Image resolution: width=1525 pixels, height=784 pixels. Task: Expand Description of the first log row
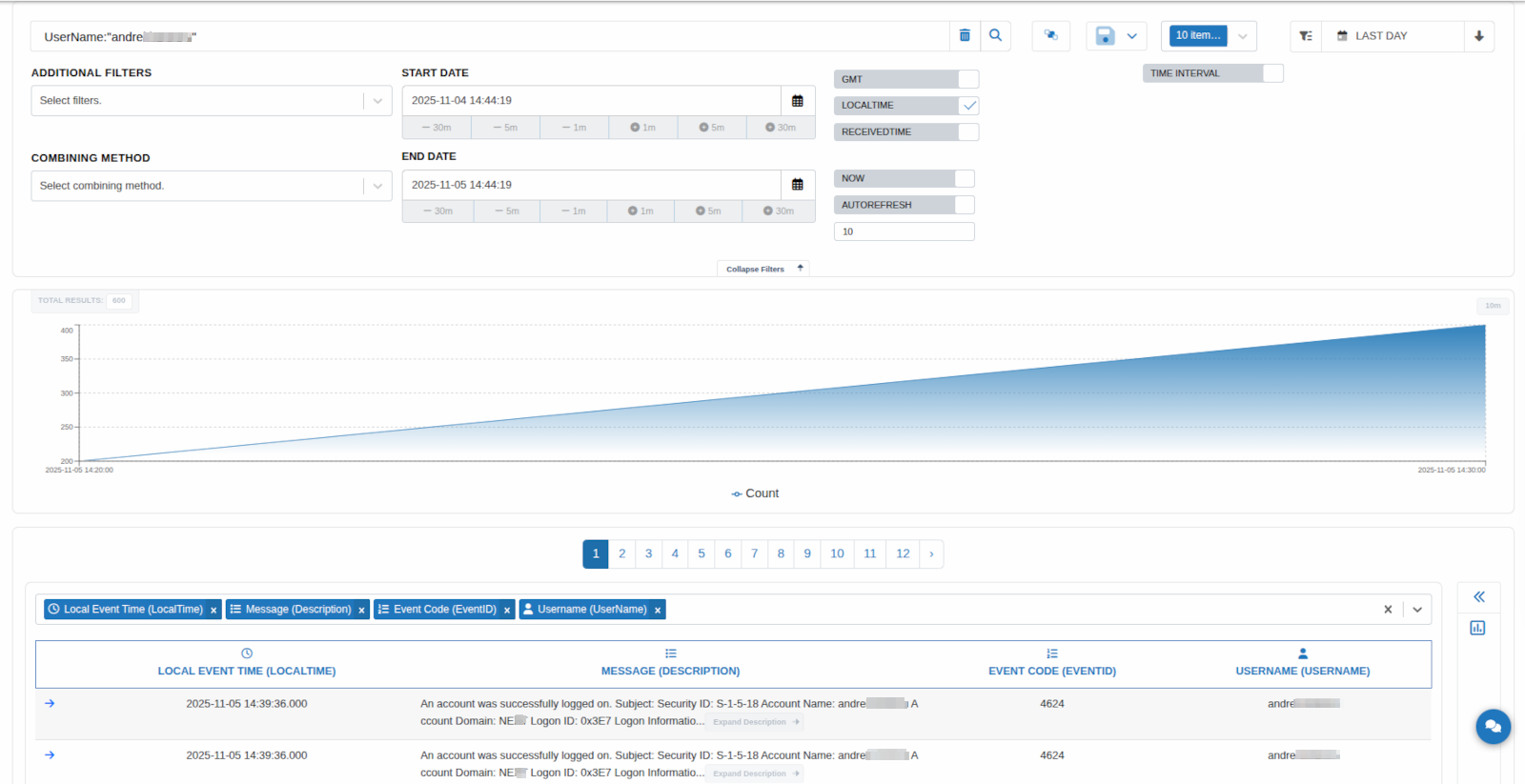[x=755, y=722]
